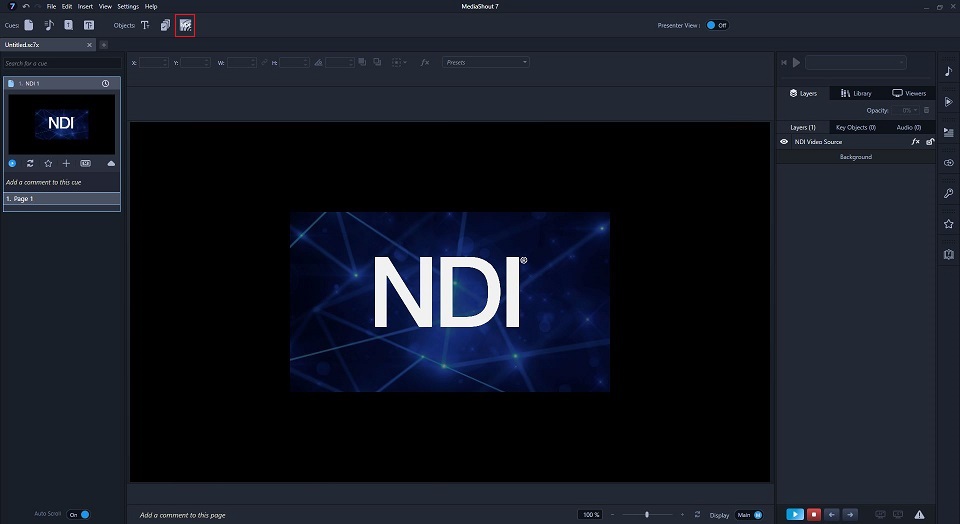960x524 pixels.
Task: Click the red Stop button
Action: [813, 515]
